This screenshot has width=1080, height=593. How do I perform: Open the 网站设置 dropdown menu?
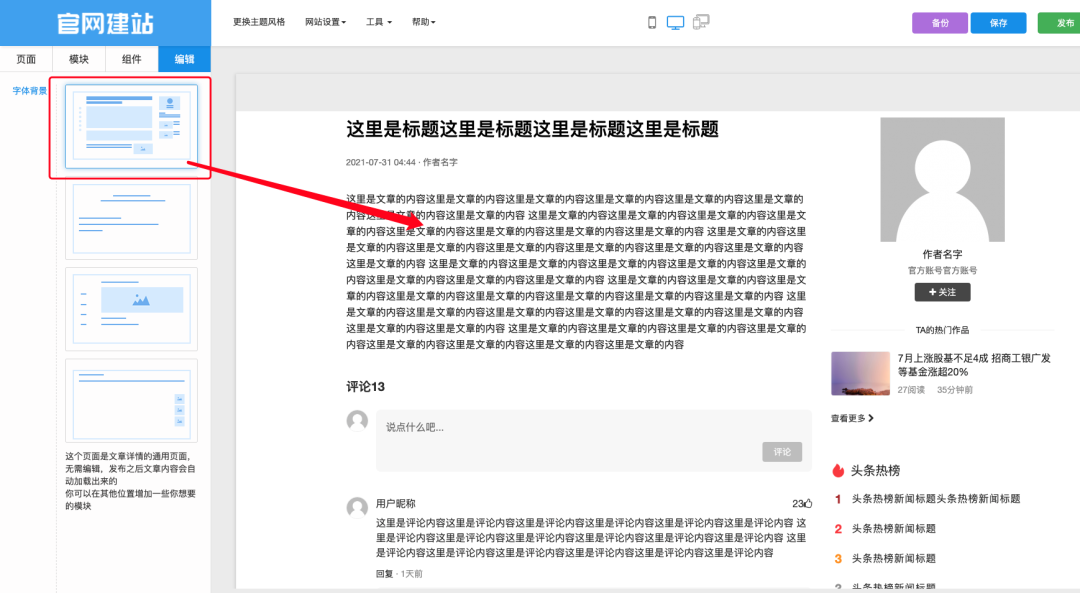coord(325,22)
